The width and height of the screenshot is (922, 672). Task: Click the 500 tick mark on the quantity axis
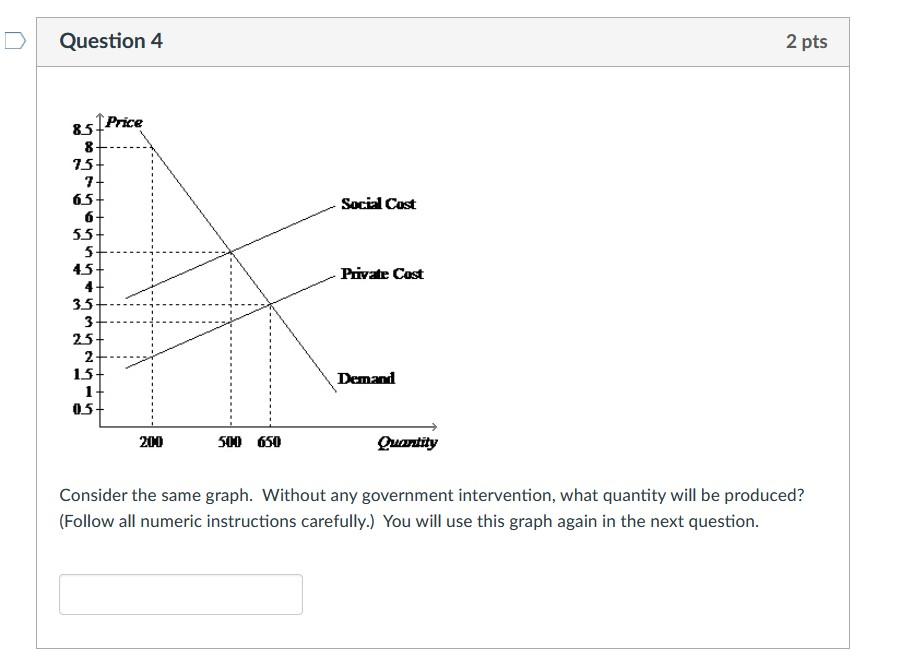tap(228, 440)
